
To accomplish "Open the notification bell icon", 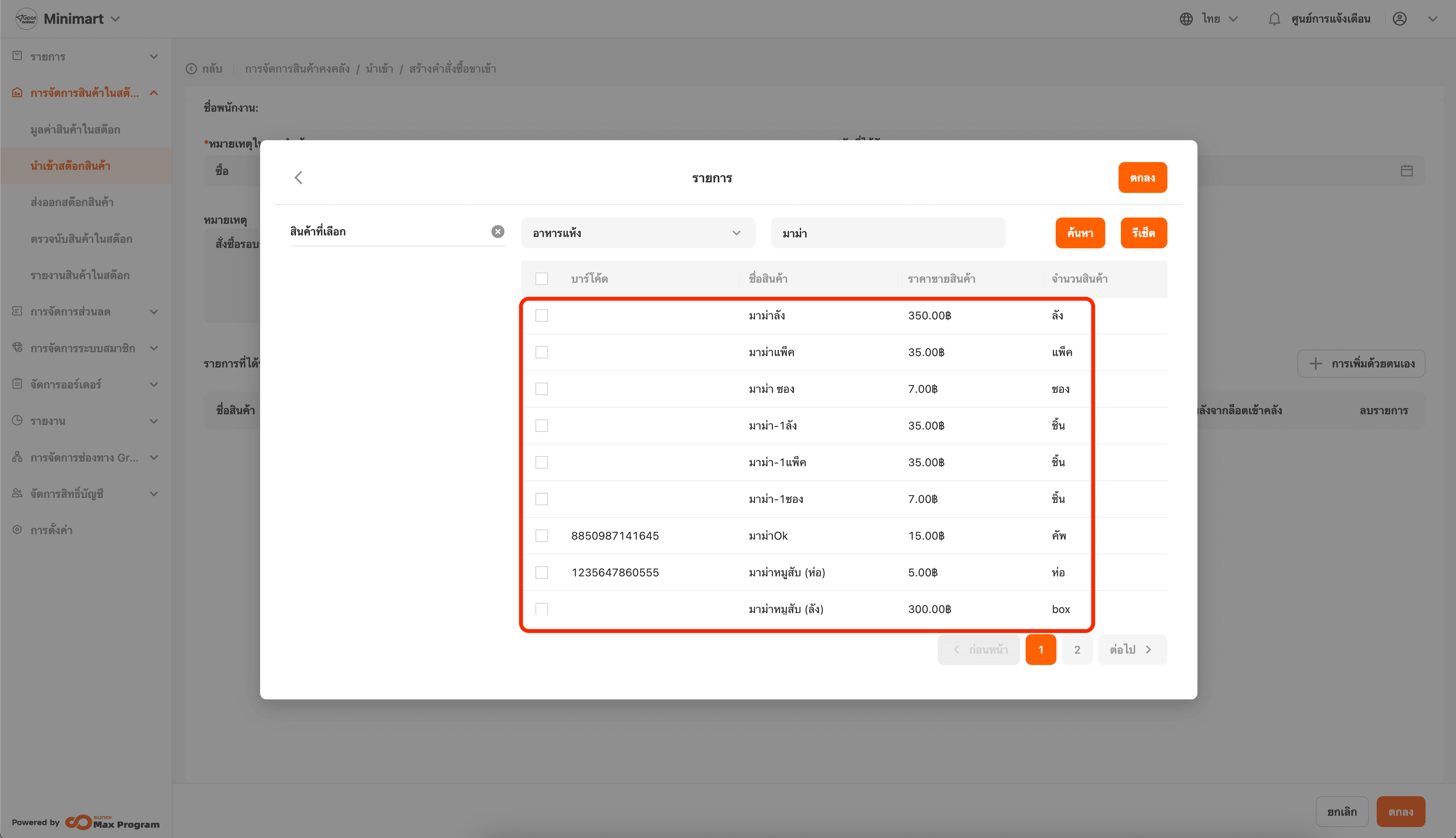I will click(x=1274, y=19).
